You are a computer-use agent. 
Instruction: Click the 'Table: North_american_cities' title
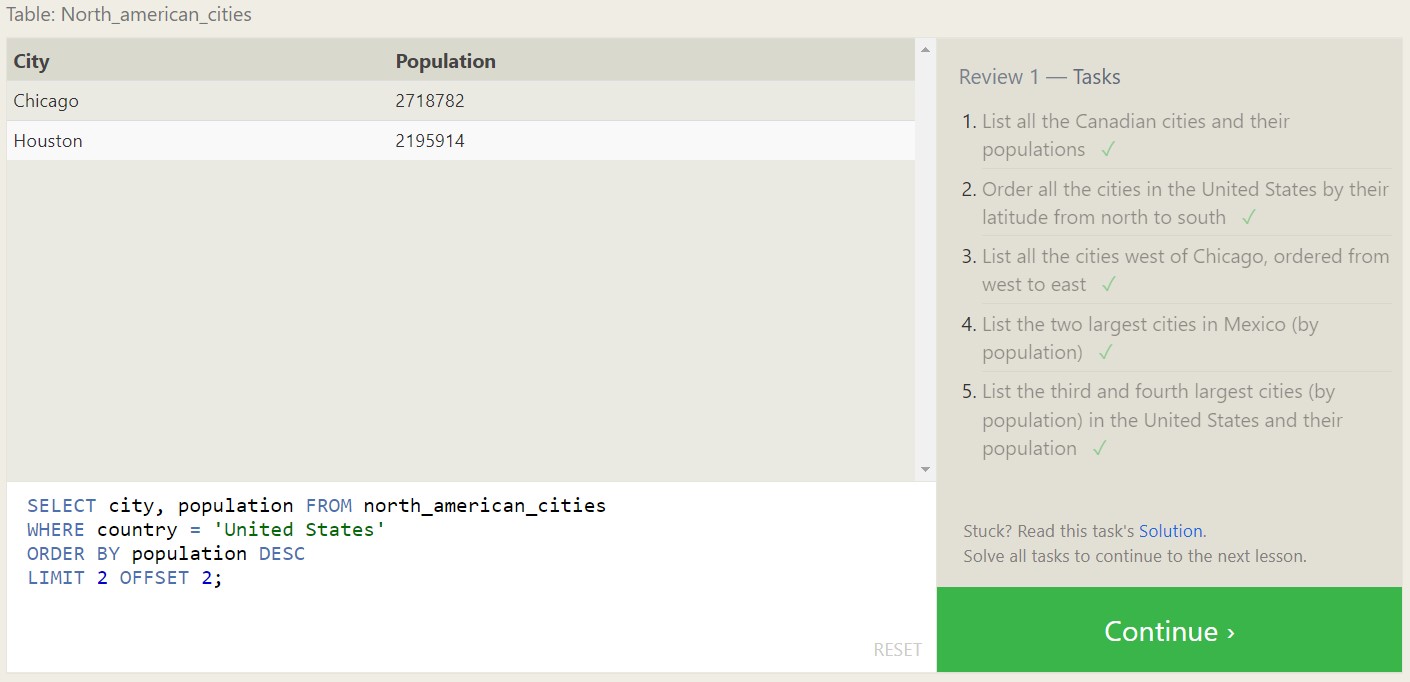coord(129,15)
